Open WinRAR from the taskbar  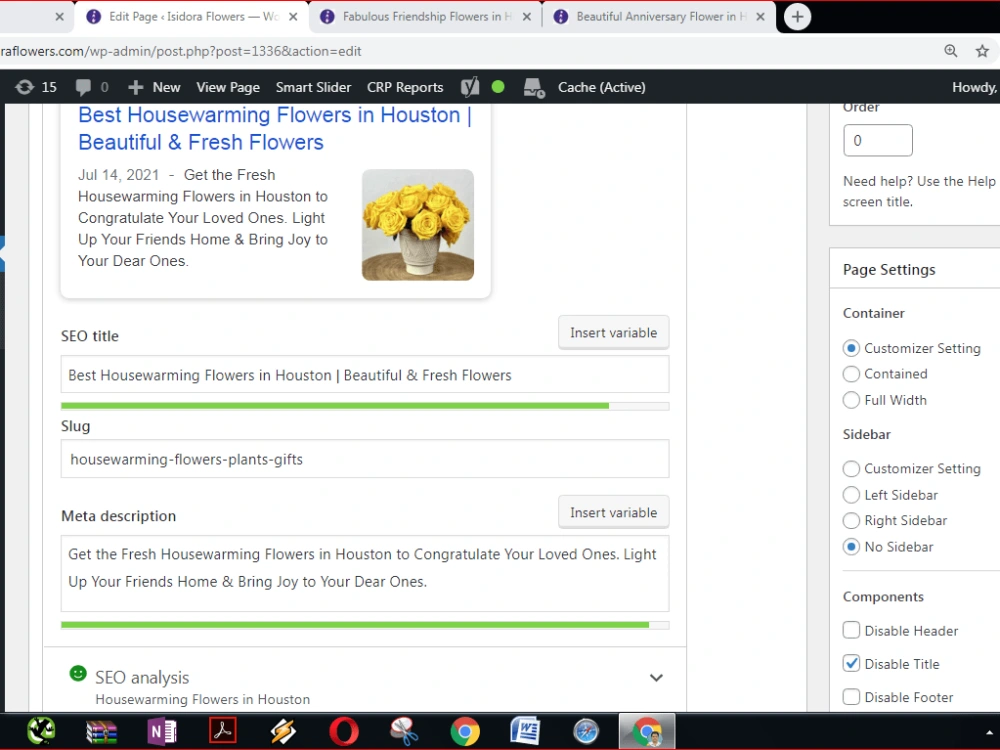101,732
